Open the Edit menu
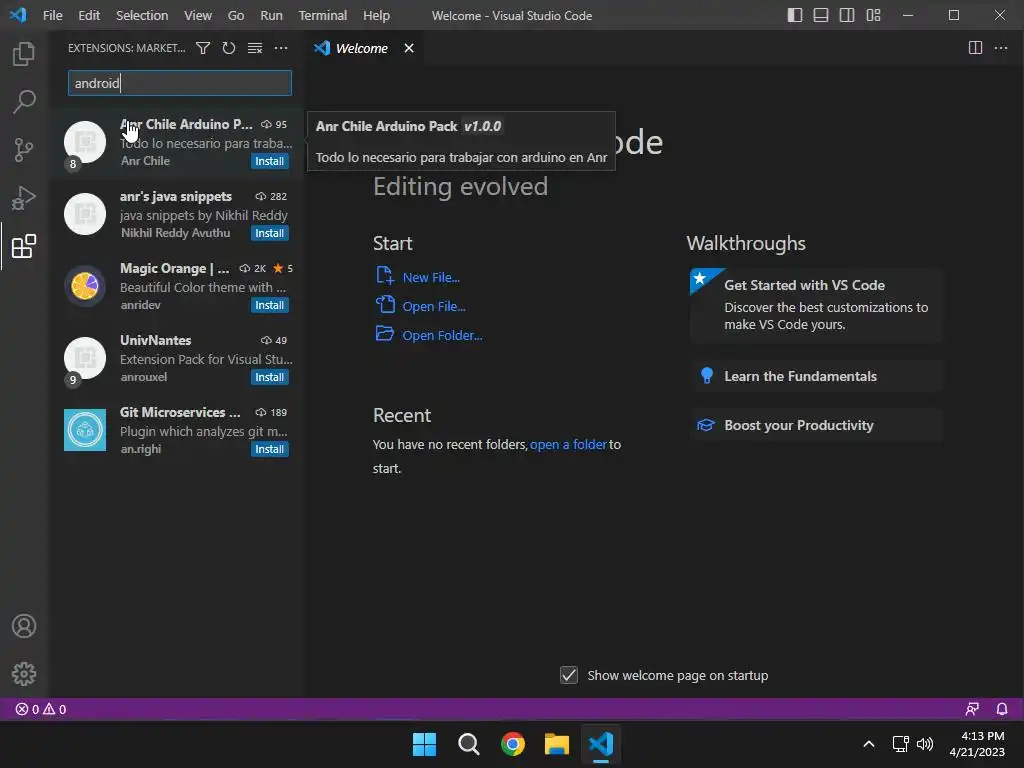Viewport: 1024px width, 768px height. coord(89,15)
